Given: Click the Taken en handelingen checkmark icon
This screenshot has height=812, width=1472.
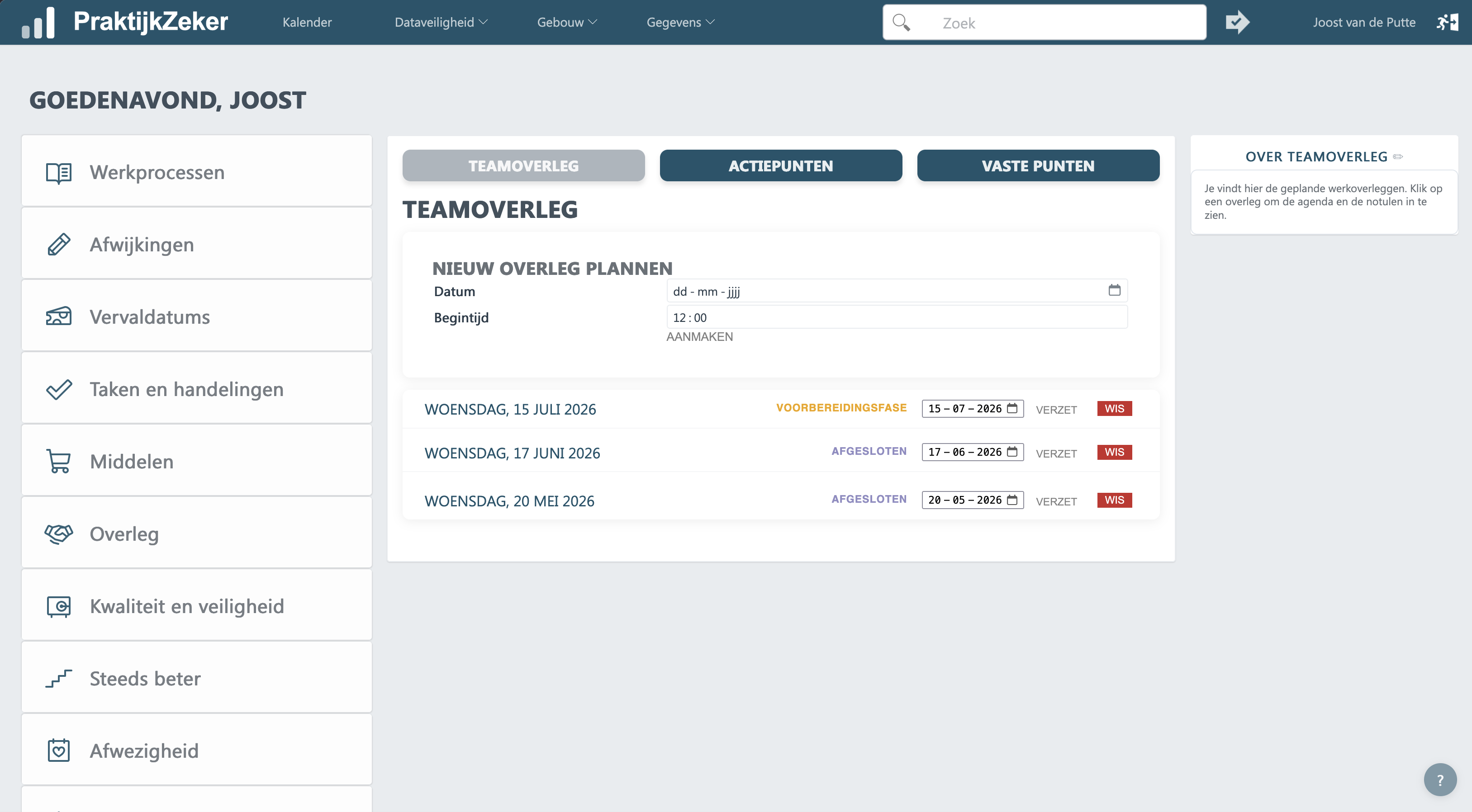Looking at the screenshot, I should [59, 389].
